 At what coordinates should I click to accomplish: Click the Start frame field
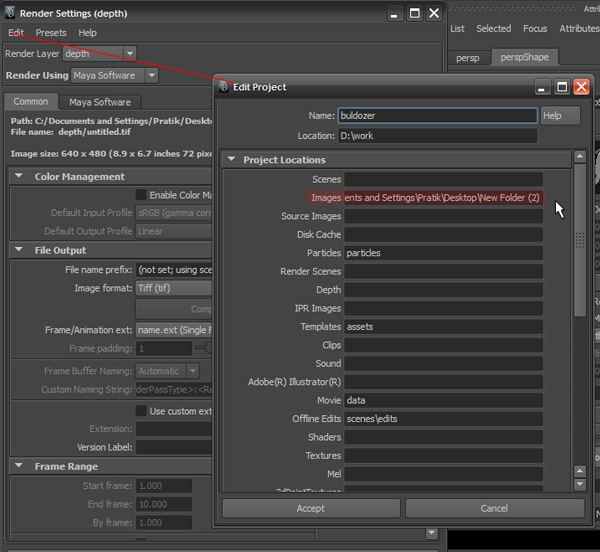click(164, 485)
